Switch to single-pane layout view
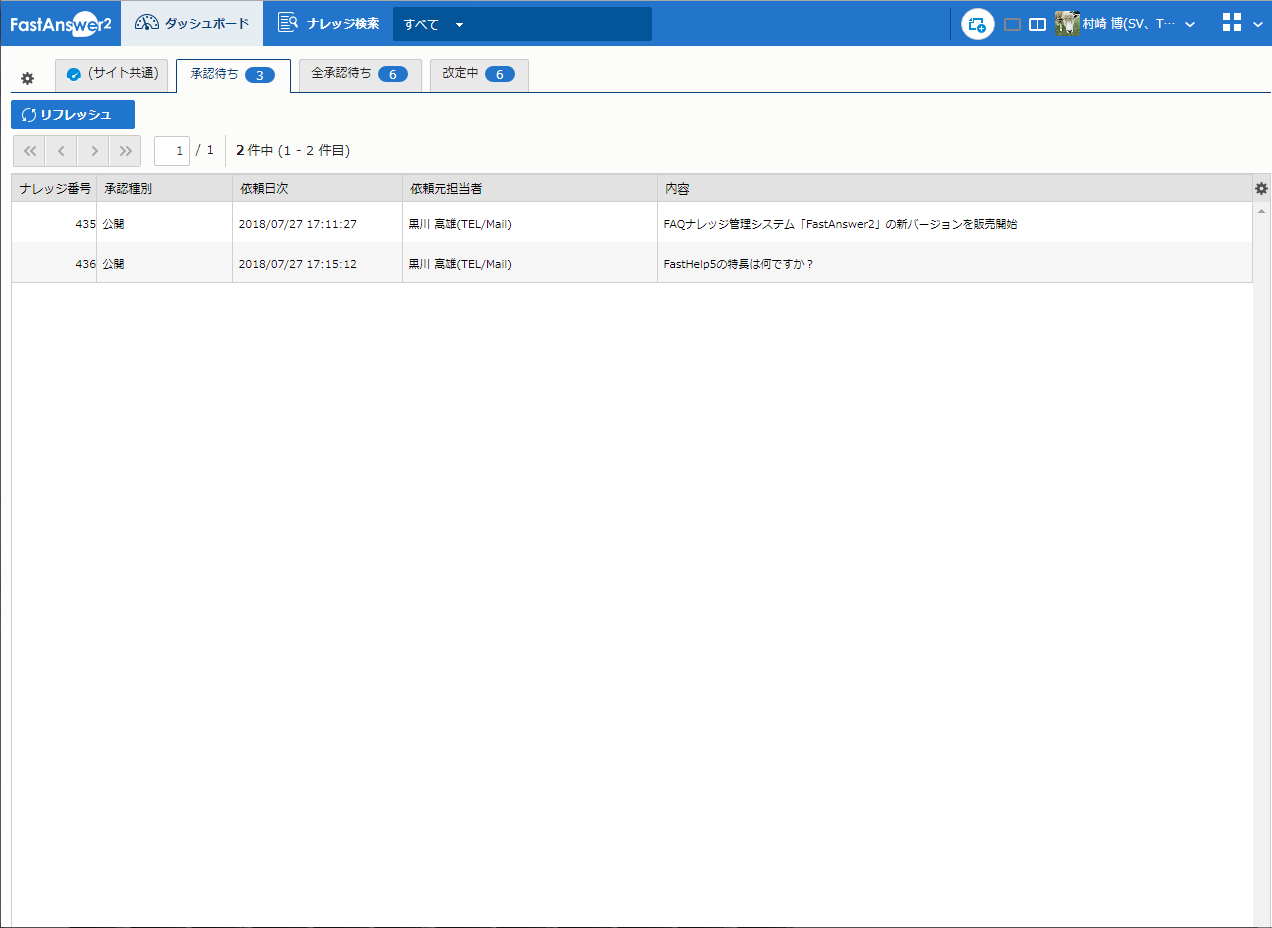The image size is (1272, 928). [x=1012, y=25]
